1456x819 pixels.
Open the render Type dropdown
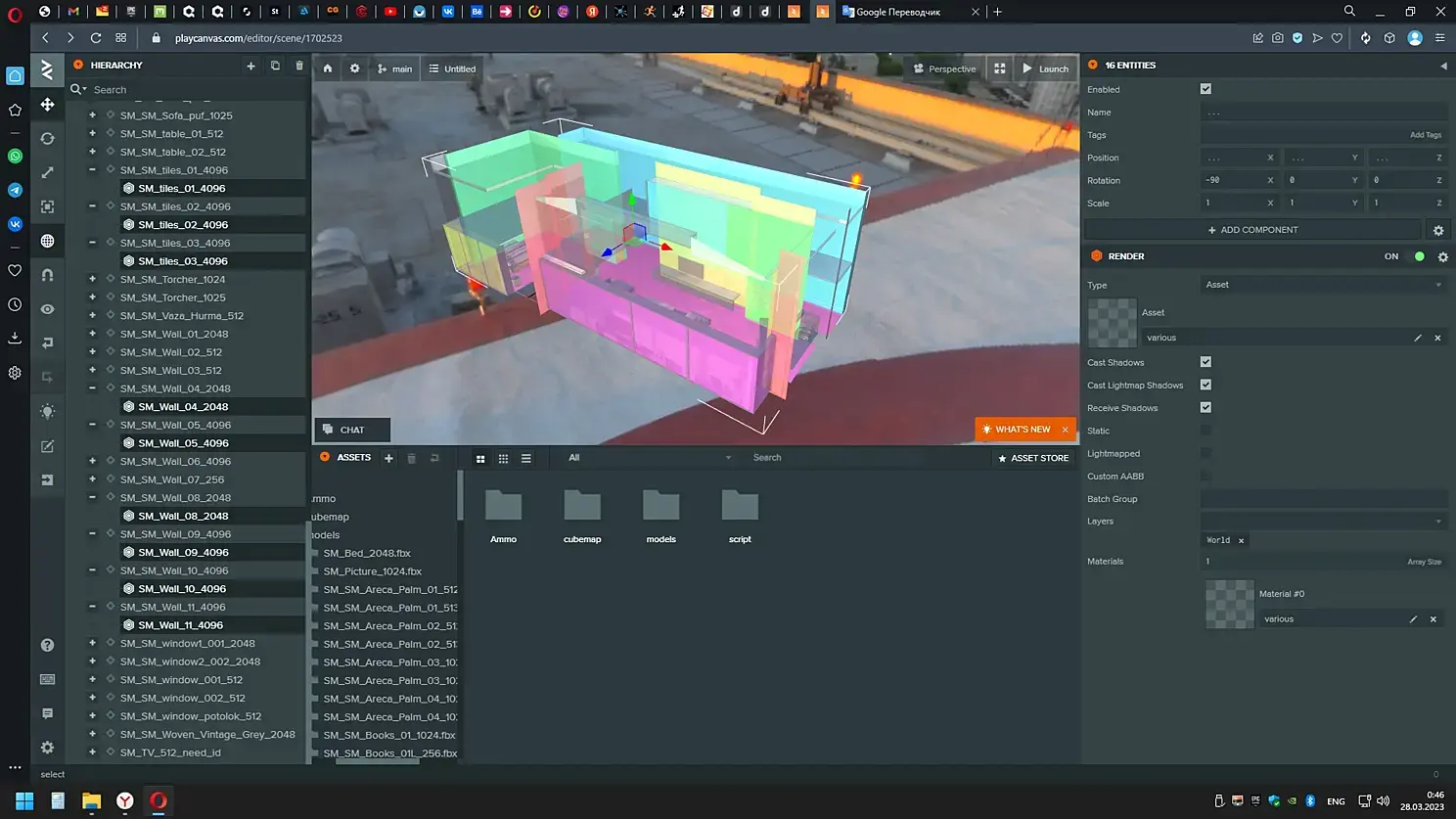tap(1323, 285)
